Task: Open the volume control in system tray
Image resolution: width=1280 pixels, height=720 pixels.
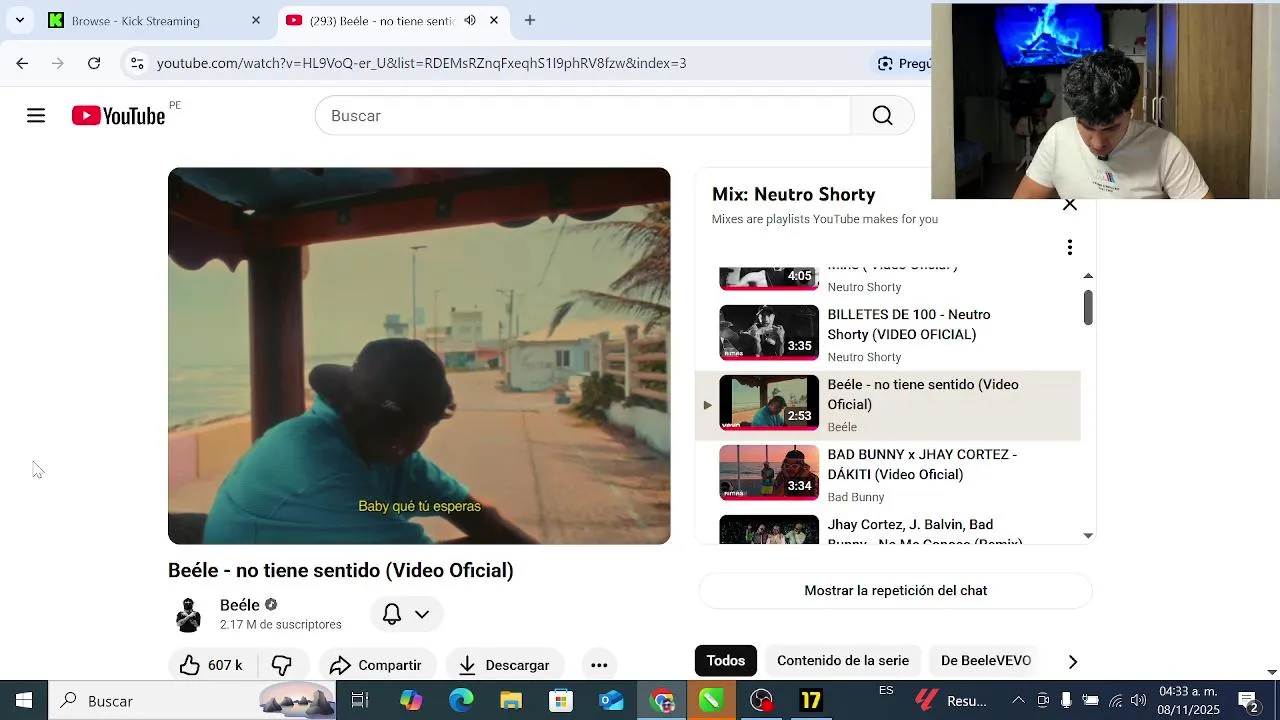Action: coord(1138,701)
